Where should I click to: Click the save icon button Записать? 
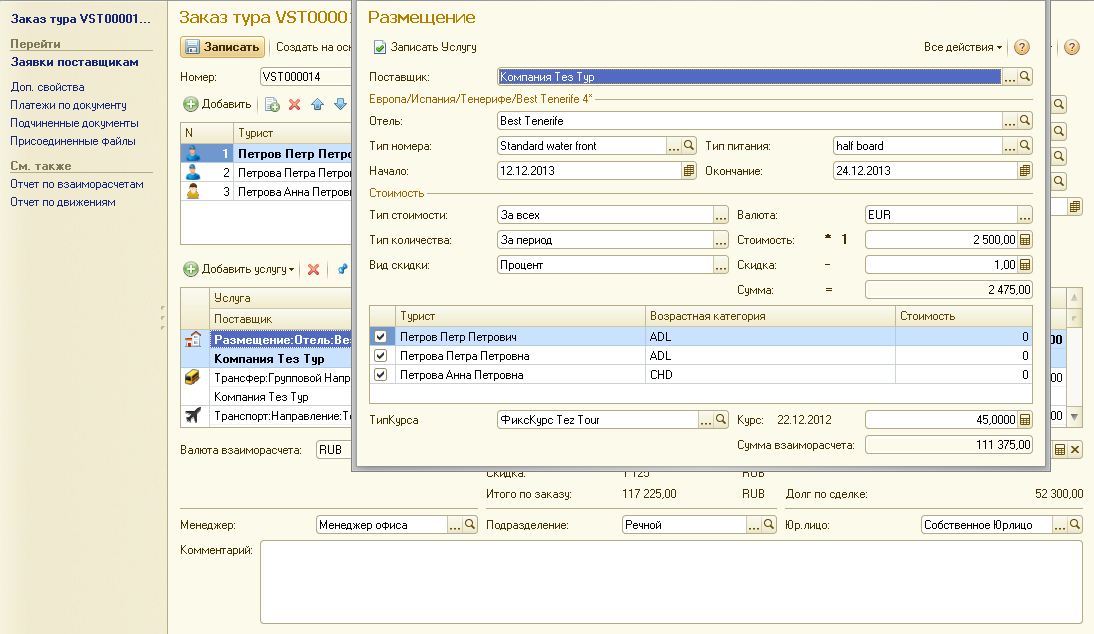(x=223, y=47)
